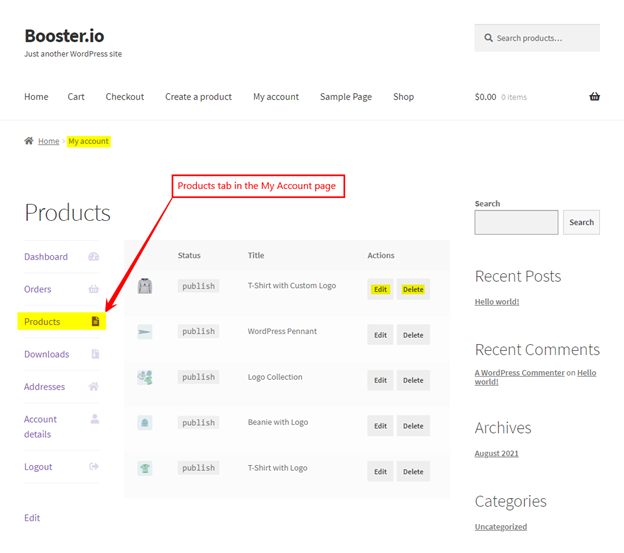Open August 2021 archive link
624x553 pixels.
point(496,453)
